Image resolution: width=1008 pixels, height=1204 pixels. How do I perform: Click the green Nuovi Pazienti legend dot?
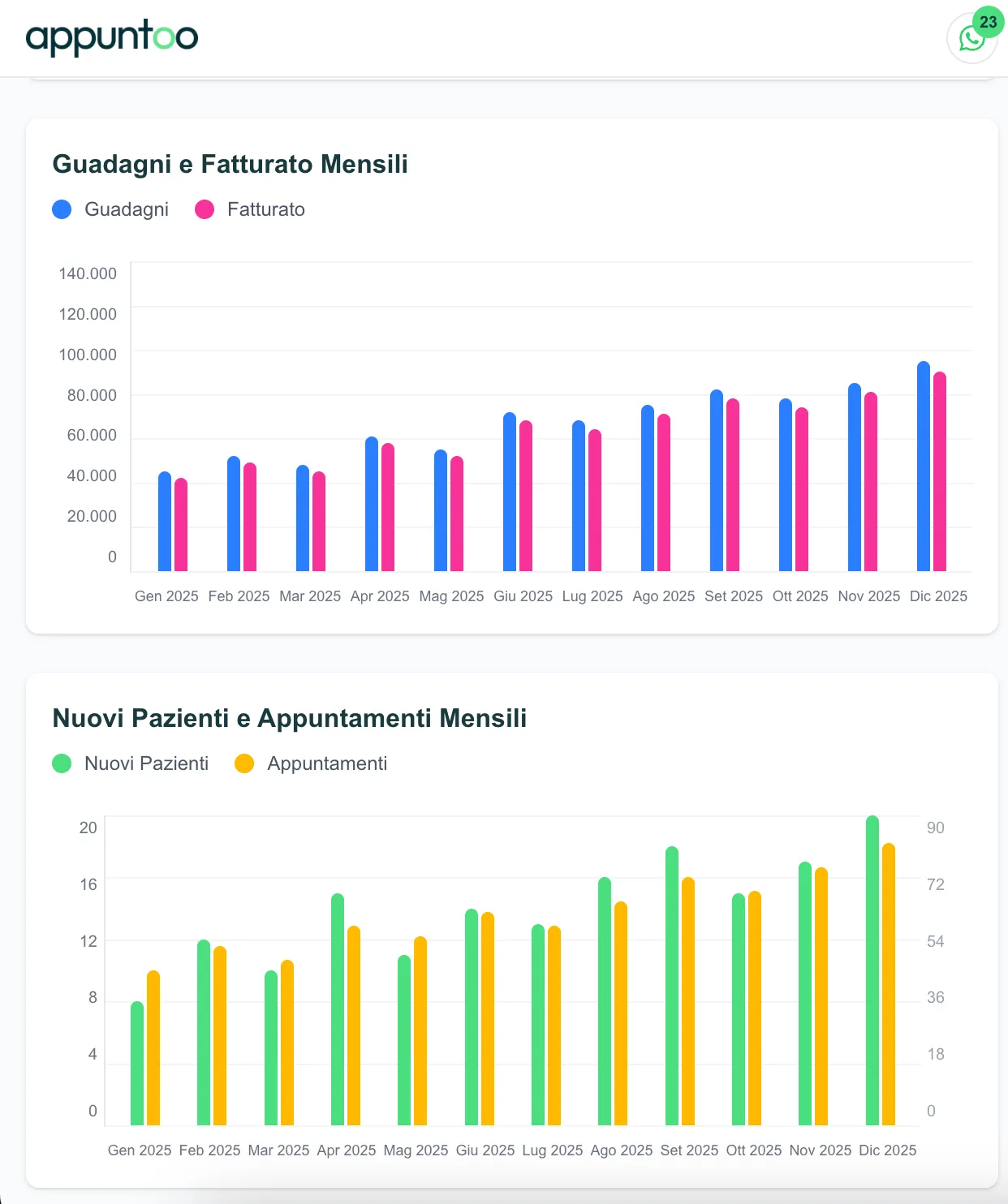tap(62, 763)
